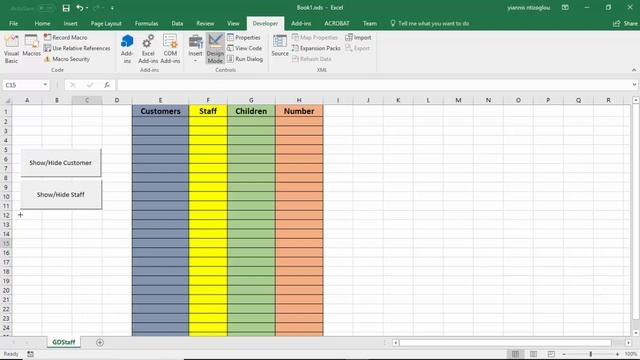Open Ribbon Display Options
The width and height of the screenshot is (640, 360).
[x=565, y=8]
